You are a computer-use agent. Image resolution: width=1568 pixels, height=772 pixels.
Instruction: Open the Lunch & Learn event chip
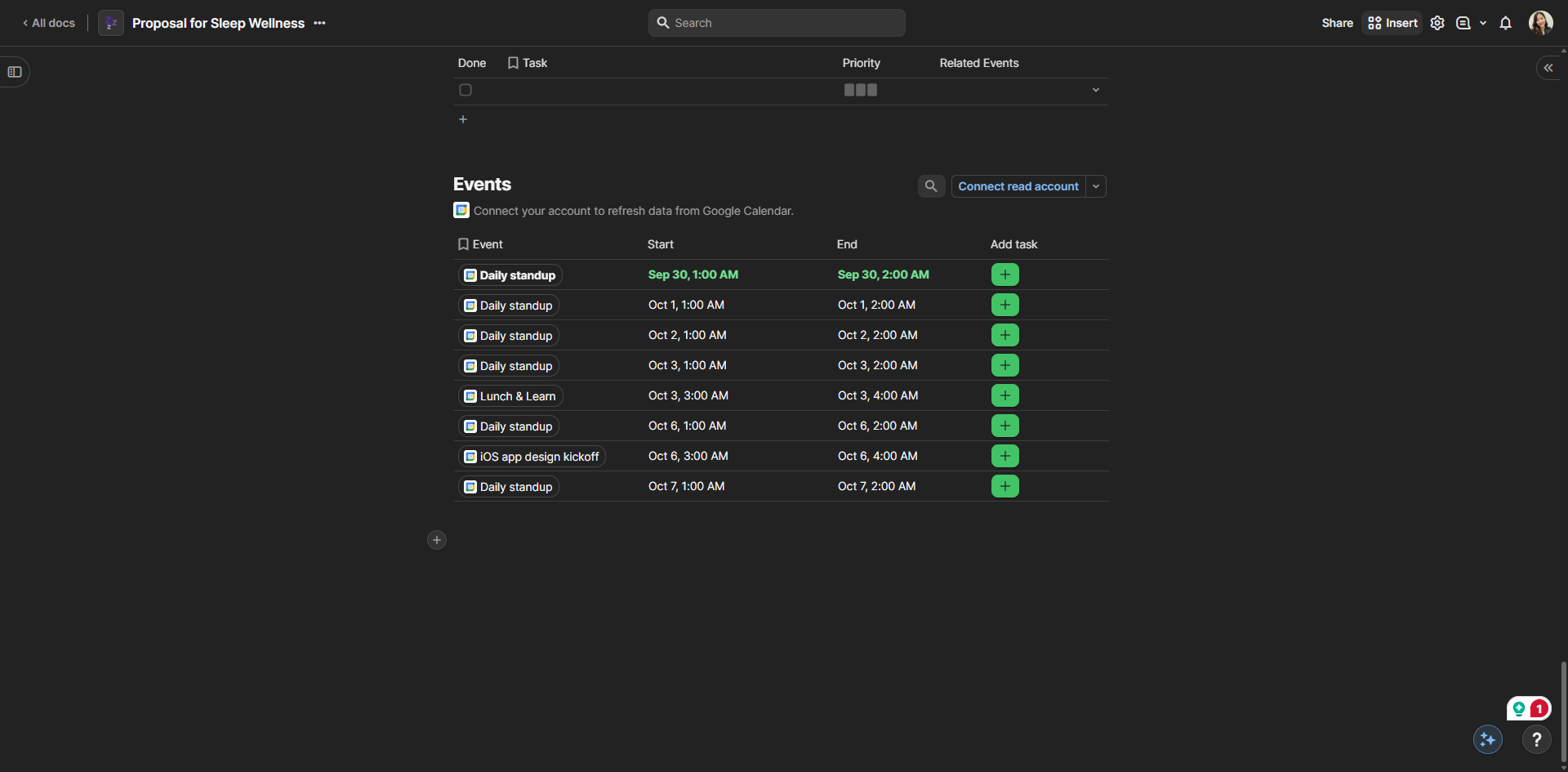[510, 396]
